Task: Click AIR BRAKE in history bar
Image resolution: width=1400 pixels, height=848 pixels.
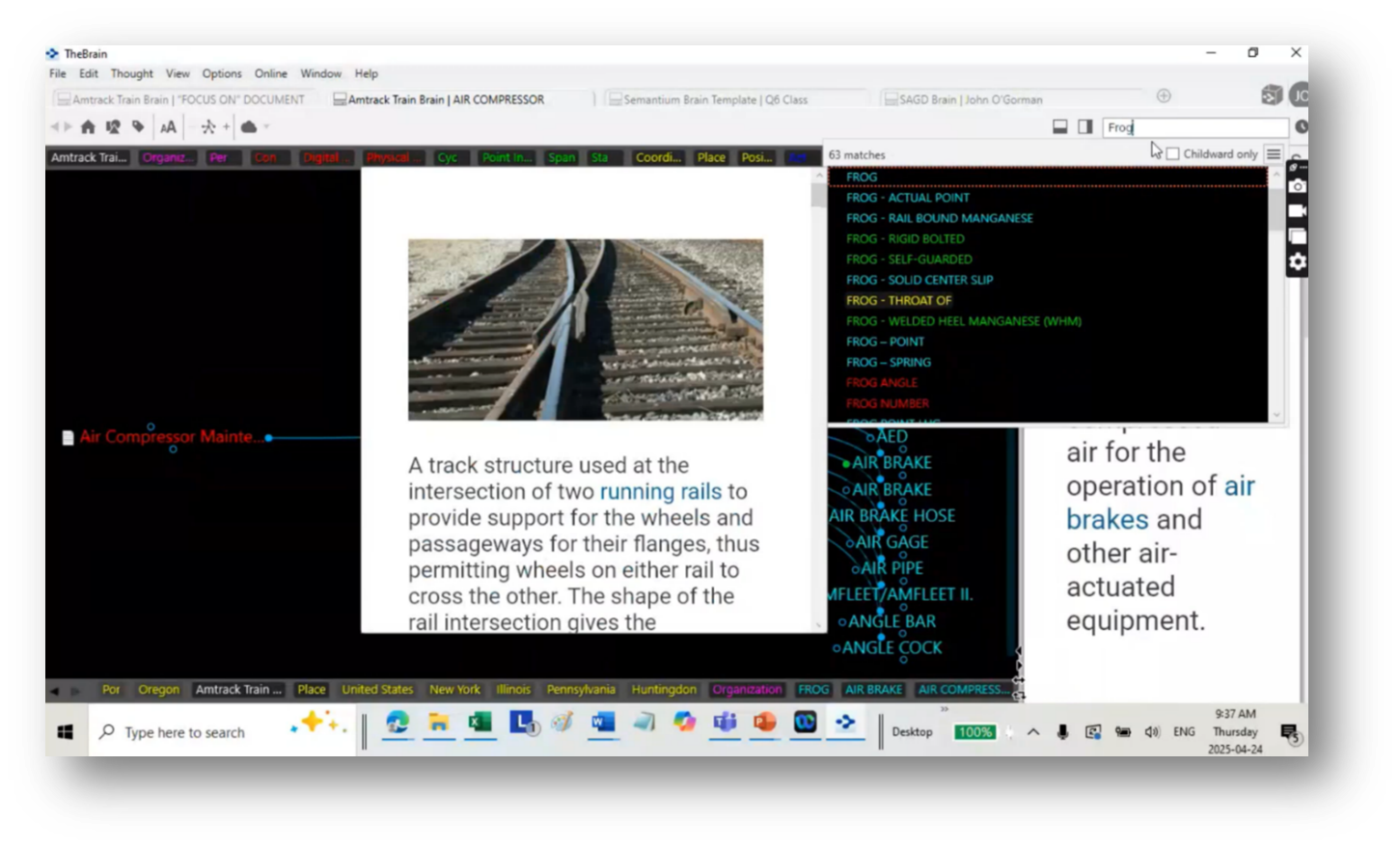Action: [x=873, y=690]
